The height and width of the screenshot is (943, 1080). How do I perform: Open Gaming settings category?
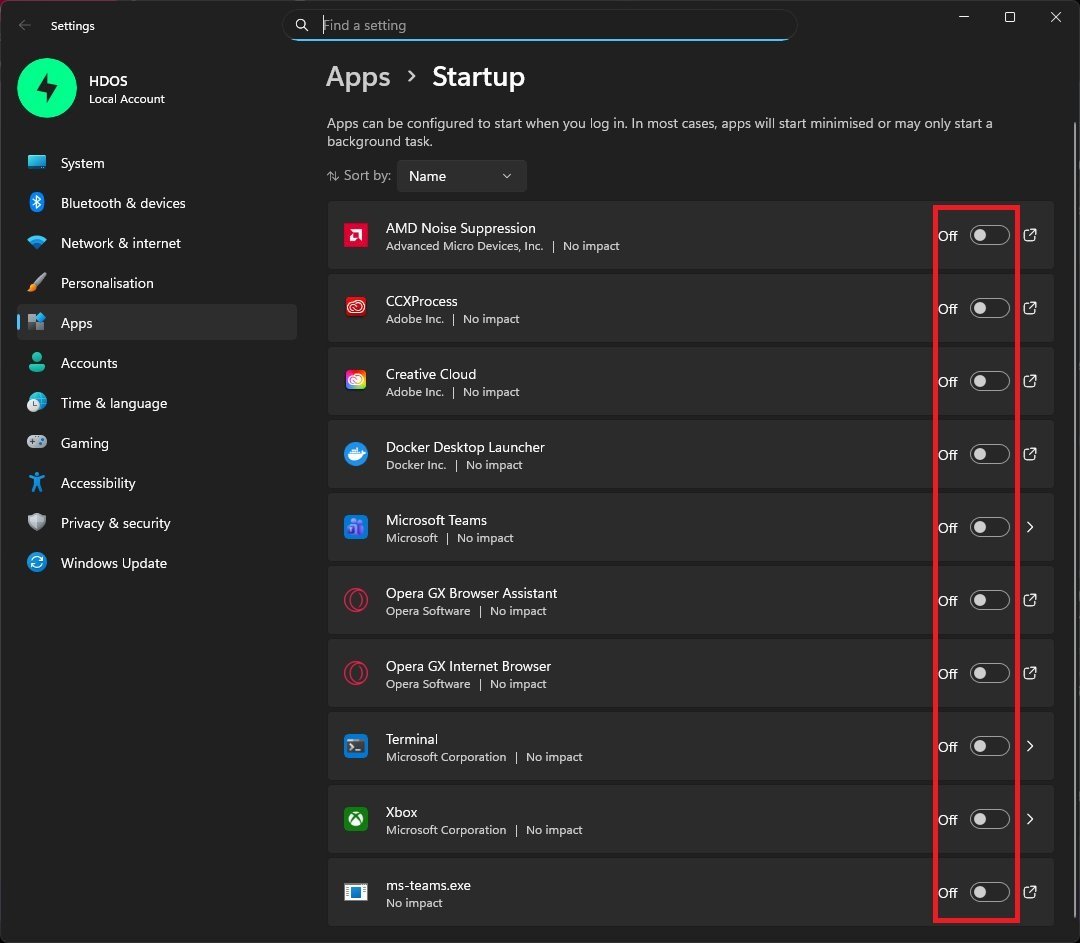coord(157,443)
